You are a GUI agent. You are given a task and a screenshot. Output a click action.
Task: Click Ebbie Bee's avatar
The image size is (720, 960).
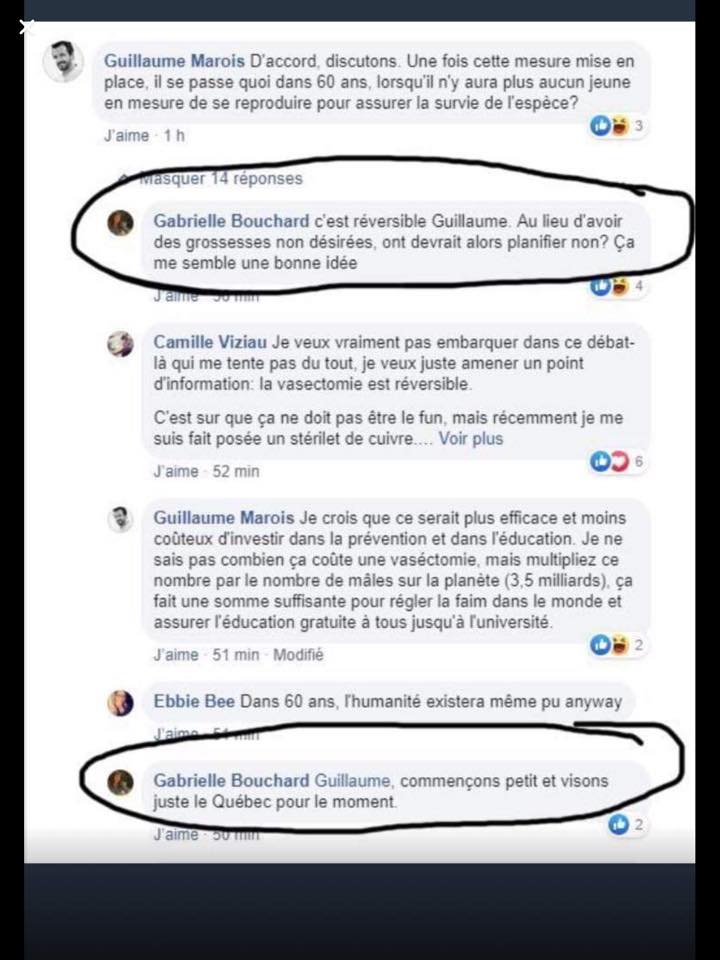click(121, 703)
